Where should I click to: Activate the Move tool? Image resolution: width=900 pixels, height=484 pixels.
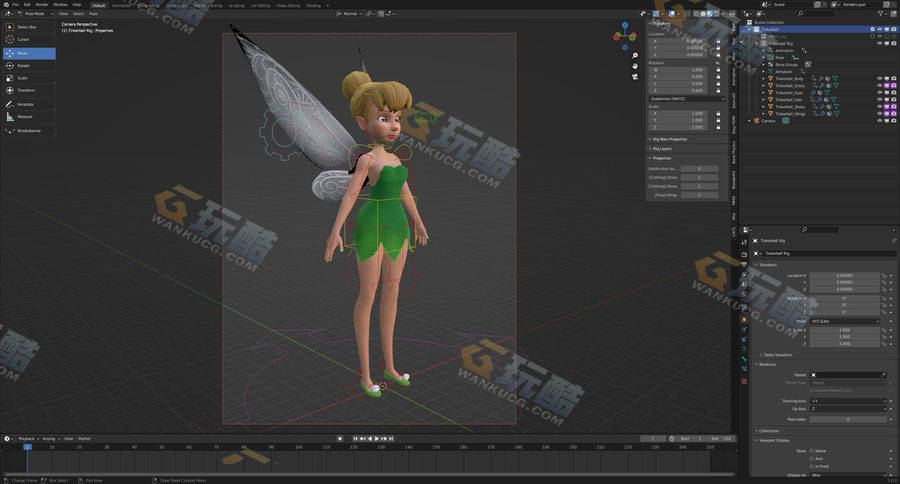click(29, 53)
